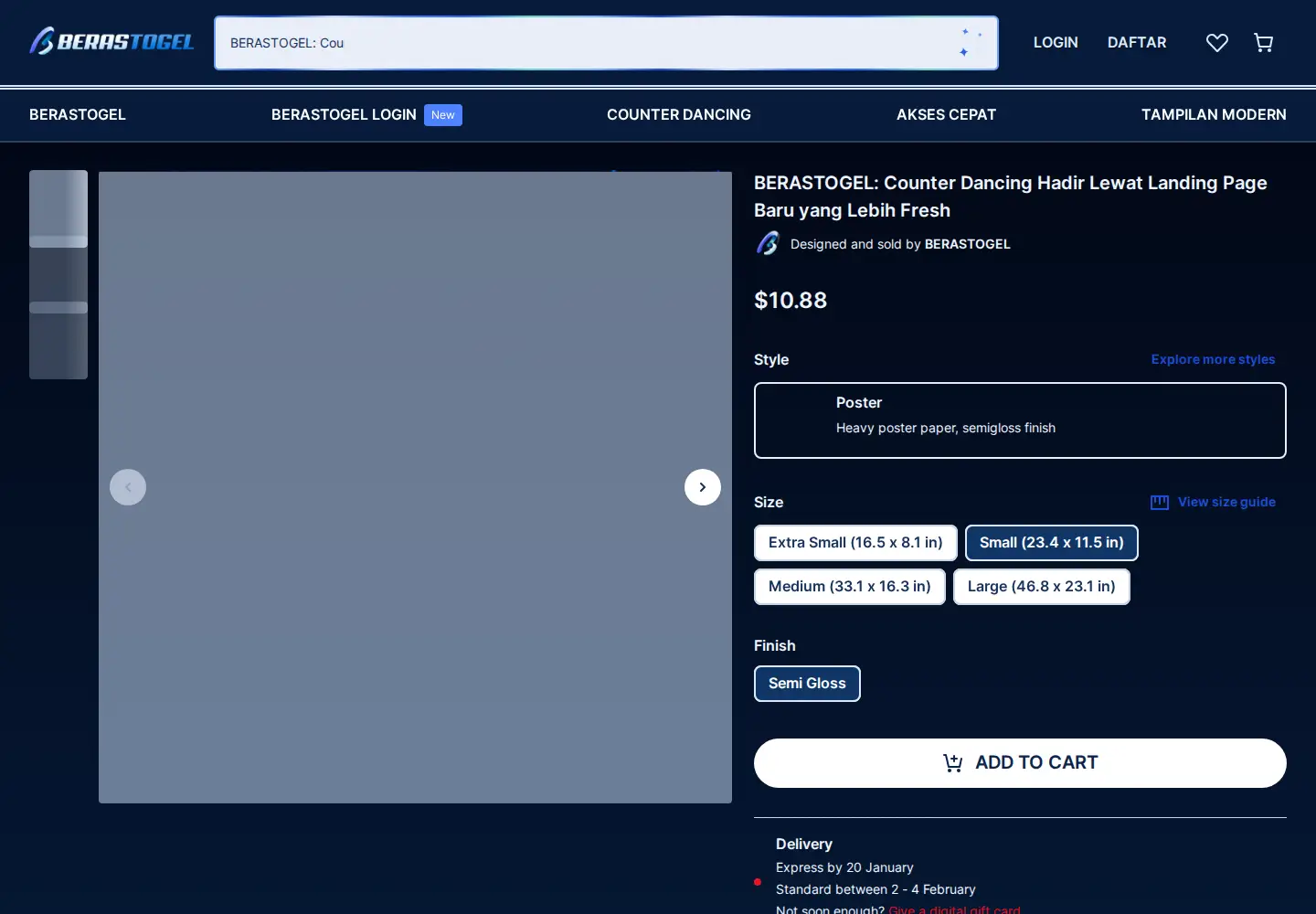Click the main product image
This screenshot has width=1316, height=914.
coord(415,487)
